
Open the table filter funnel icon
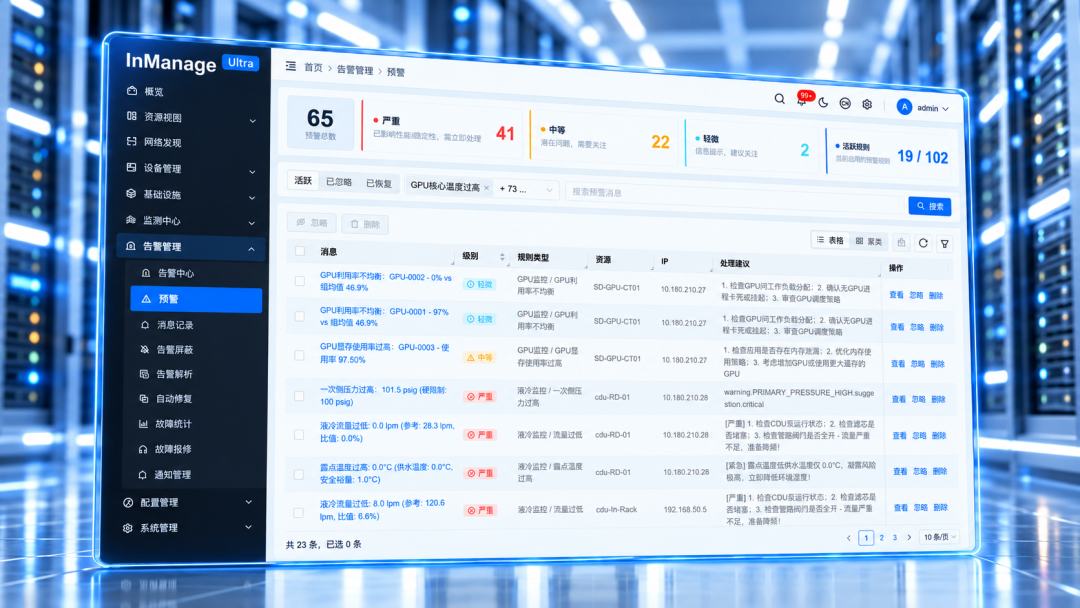coord(945,243)
